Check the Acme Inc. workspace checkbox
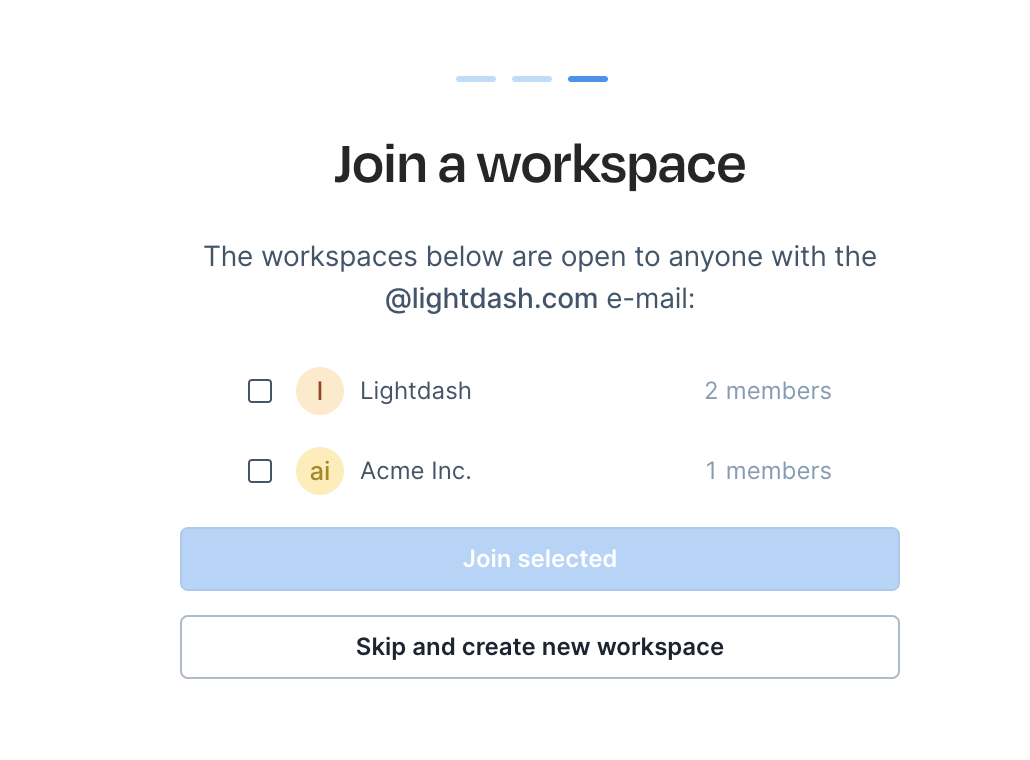1030x760 pixels. click(x=259, y=470)
